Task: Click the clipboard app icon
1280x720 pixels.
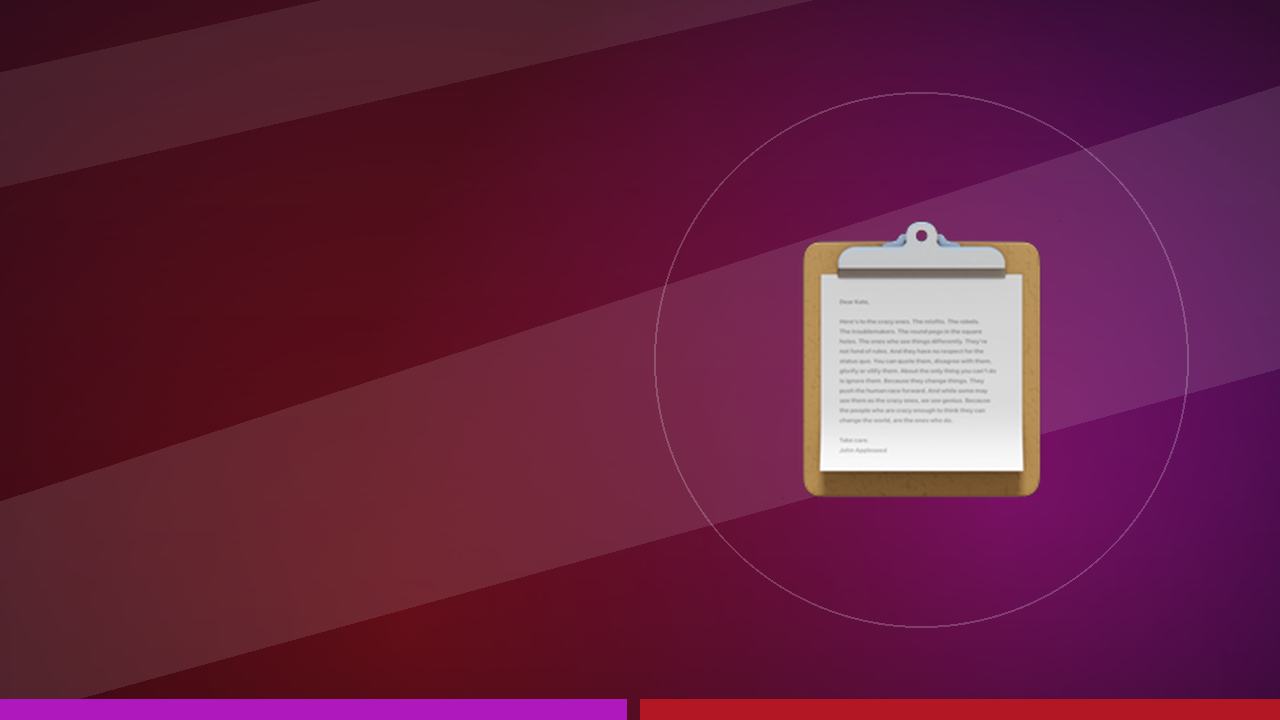Action: pos(921,360)
